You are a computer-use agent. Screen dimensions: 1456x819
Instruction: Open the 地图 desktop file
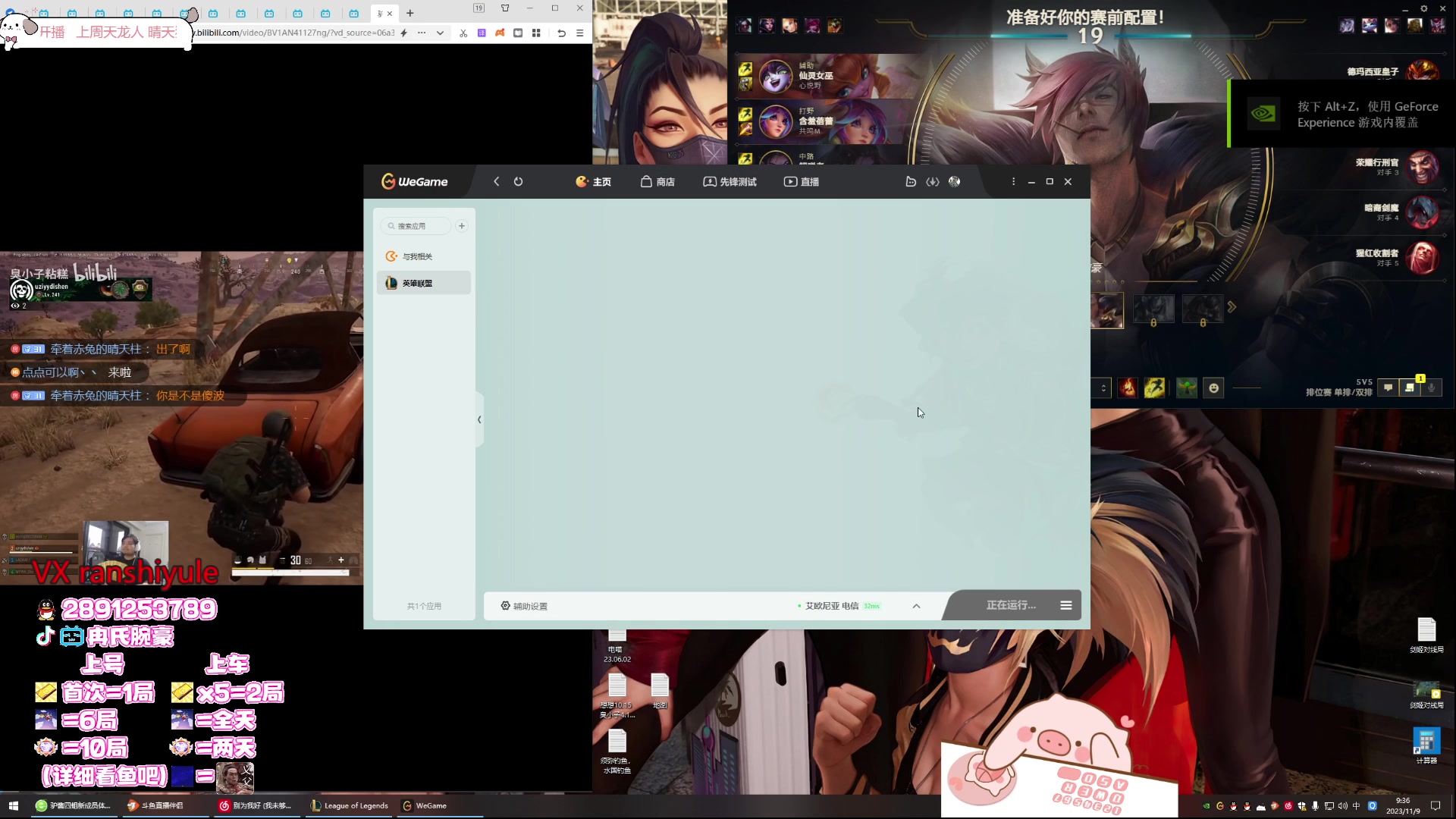point(660,690)
